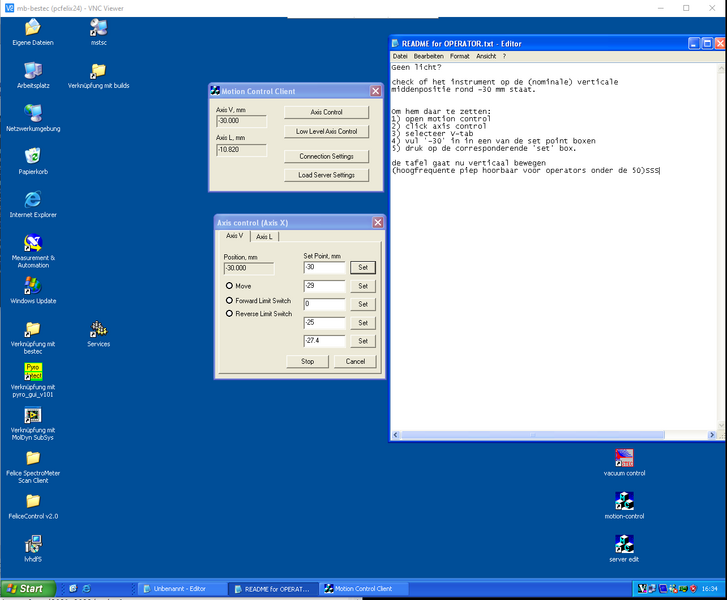
Task: Open the Datei menu in Editor
Action: 400,56
